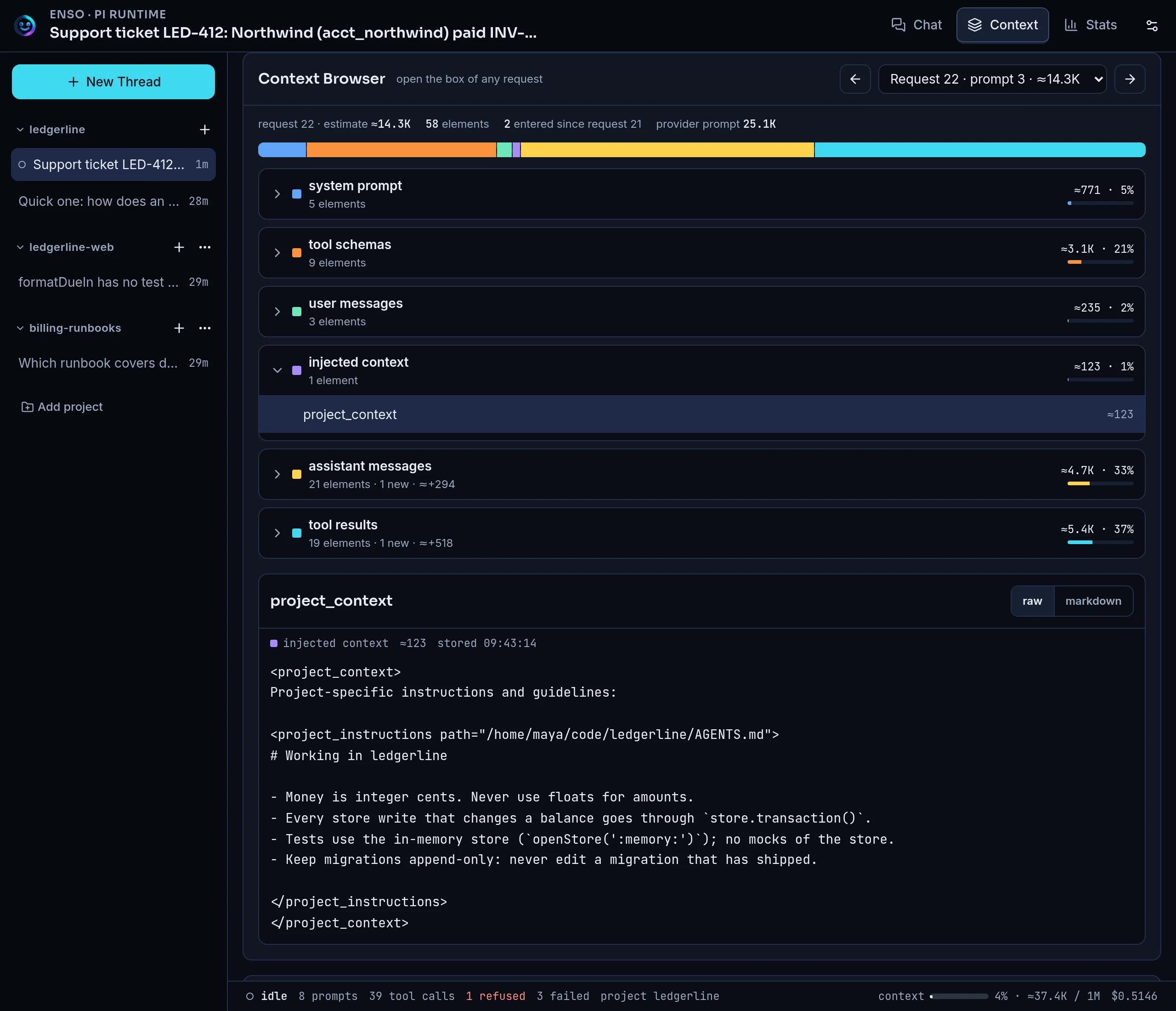1176x1011 pixels.
Task: Click the AGENTS.md project_instructions path line
Action: [x=525, y=734]
